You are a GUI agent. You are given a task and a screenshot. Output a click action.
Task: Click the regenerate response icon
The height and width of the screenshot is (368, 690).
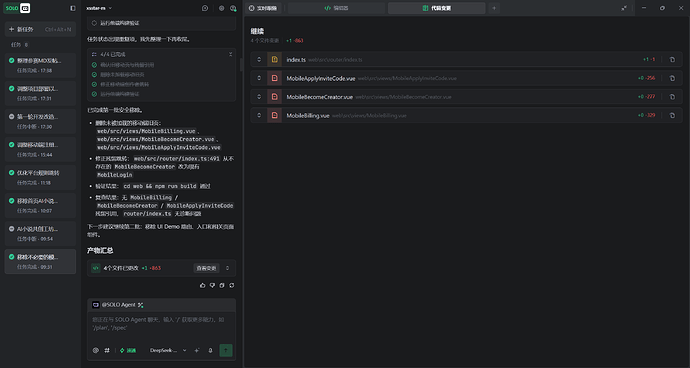click(231, 285)
